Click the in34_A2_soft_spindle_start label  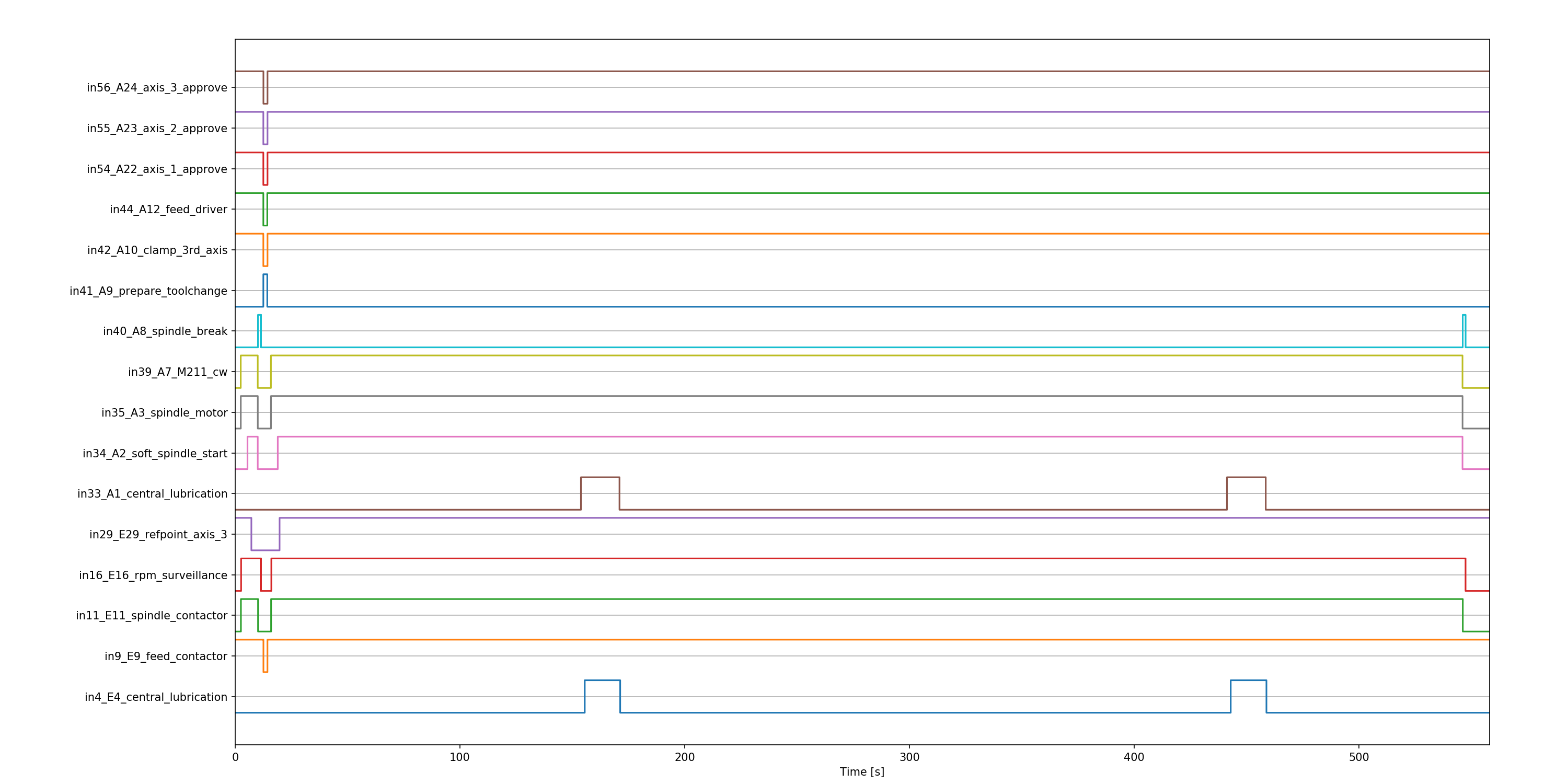155,454
